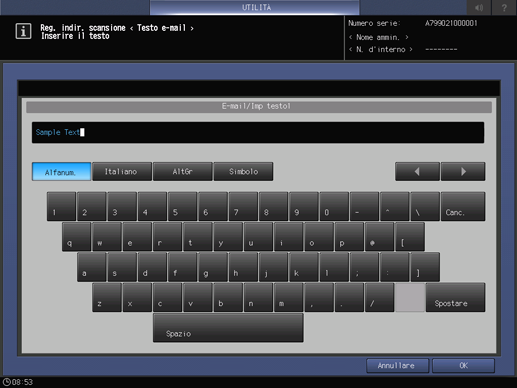
Task: Toggle the Spostare shift key
Action: coord(455,297)
